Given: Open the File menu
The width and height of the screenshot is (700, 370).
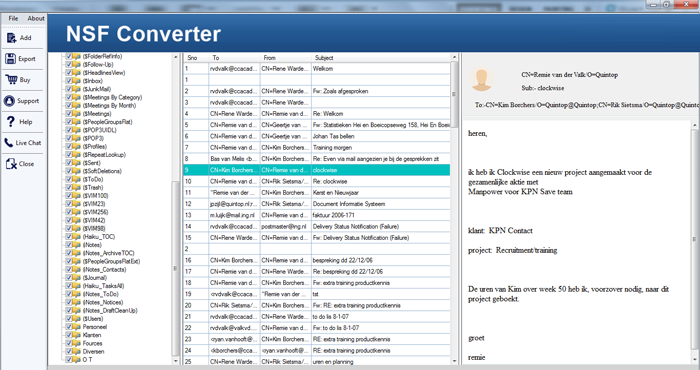Looking at the screenshot, I should click(x=13, y=18).
